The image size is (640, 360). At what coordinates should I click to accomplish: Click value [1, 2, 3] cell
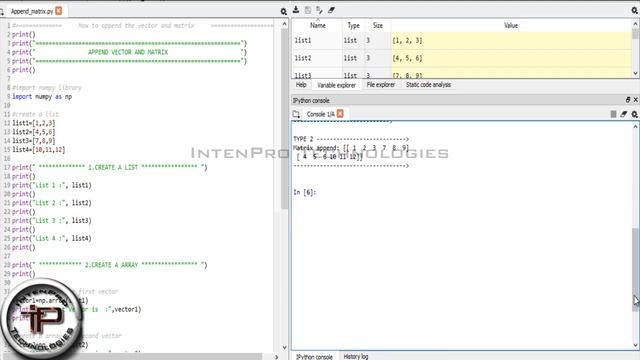(x=511, y=40)
